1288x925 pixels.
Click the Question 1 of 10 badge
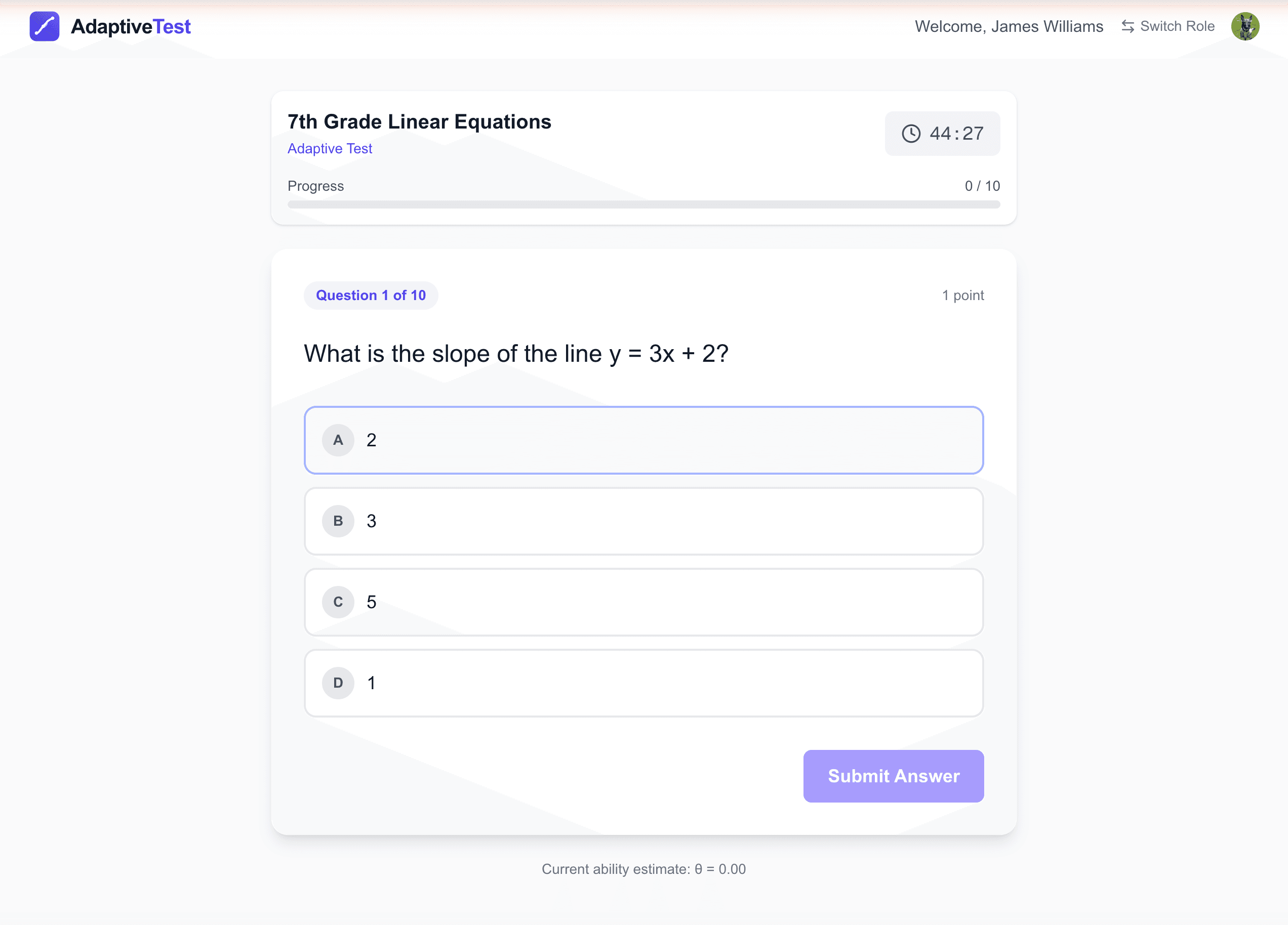371,295
